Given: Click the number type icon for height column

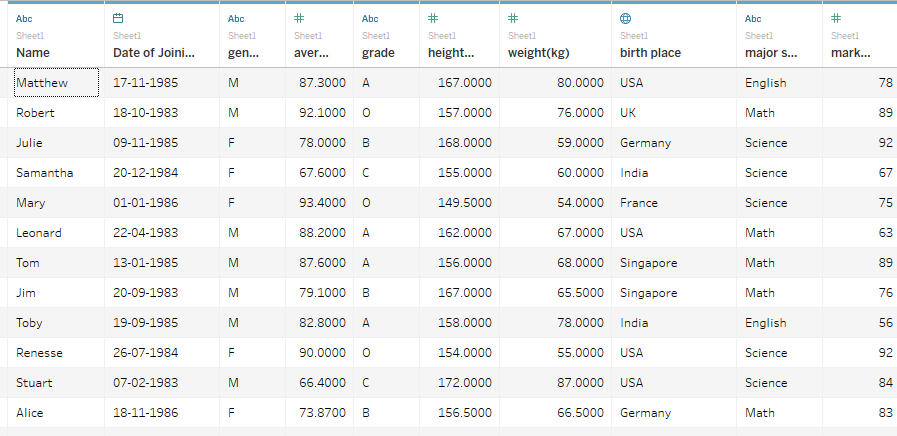Looking at the screenshot, I should [433, 18].
